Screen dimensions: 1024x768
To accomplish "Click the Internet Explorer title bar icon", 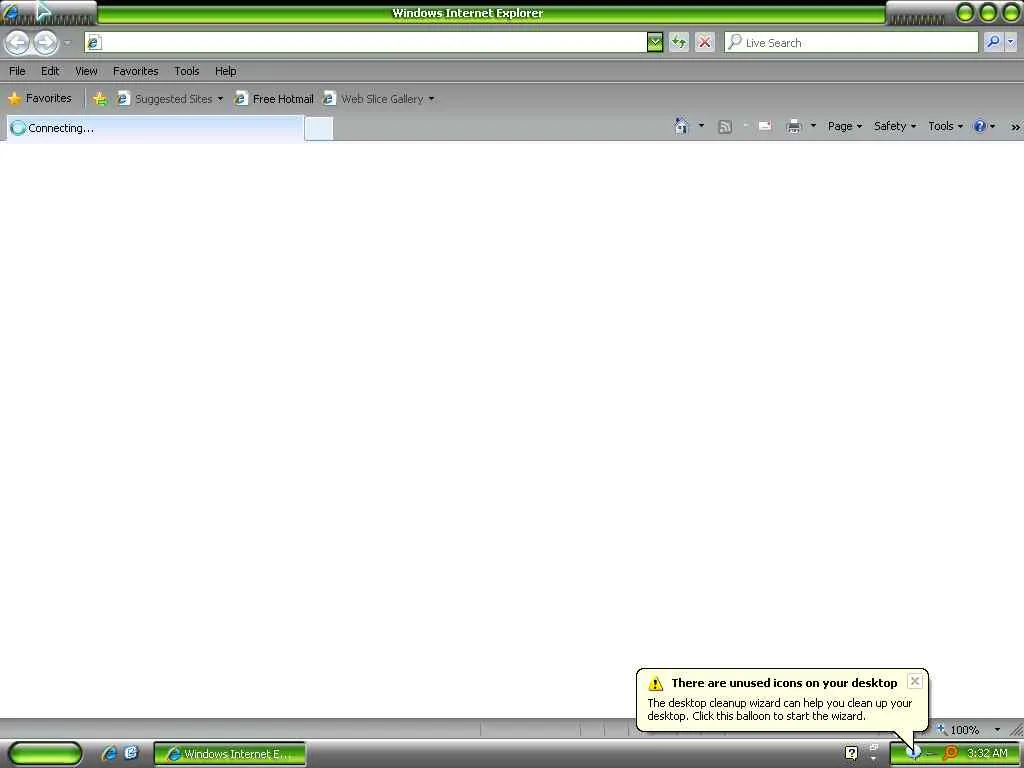I will pos(10,12).
